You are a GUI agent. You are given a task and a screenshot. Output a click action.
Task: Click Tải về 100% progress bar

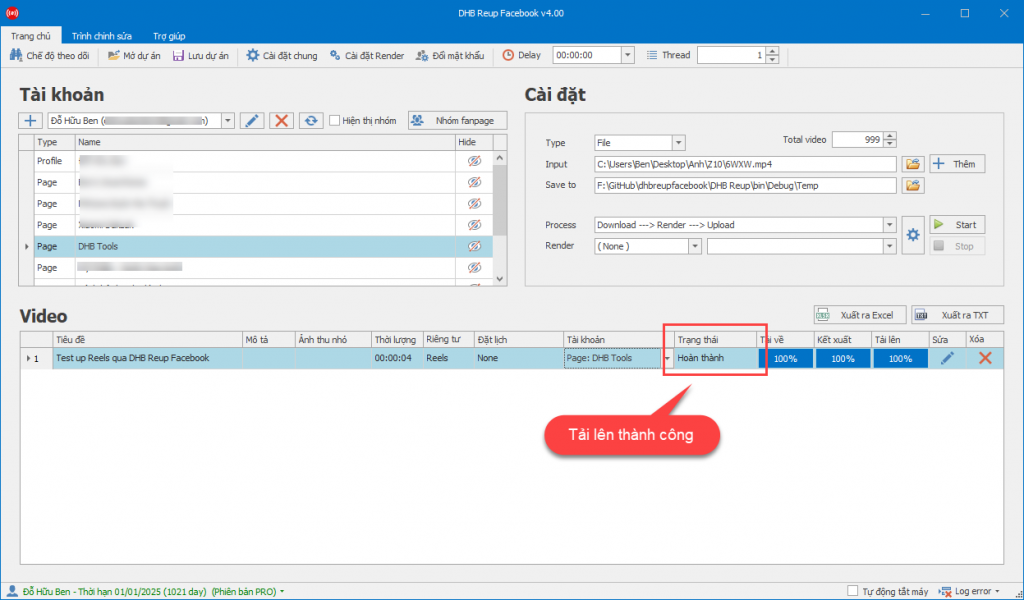pos(786,358)
